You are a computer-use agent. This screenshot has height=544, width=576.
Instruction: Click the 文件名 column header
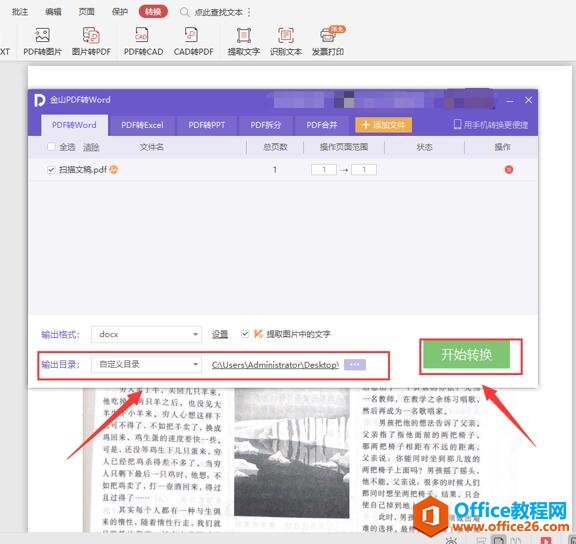click(151, 147)
